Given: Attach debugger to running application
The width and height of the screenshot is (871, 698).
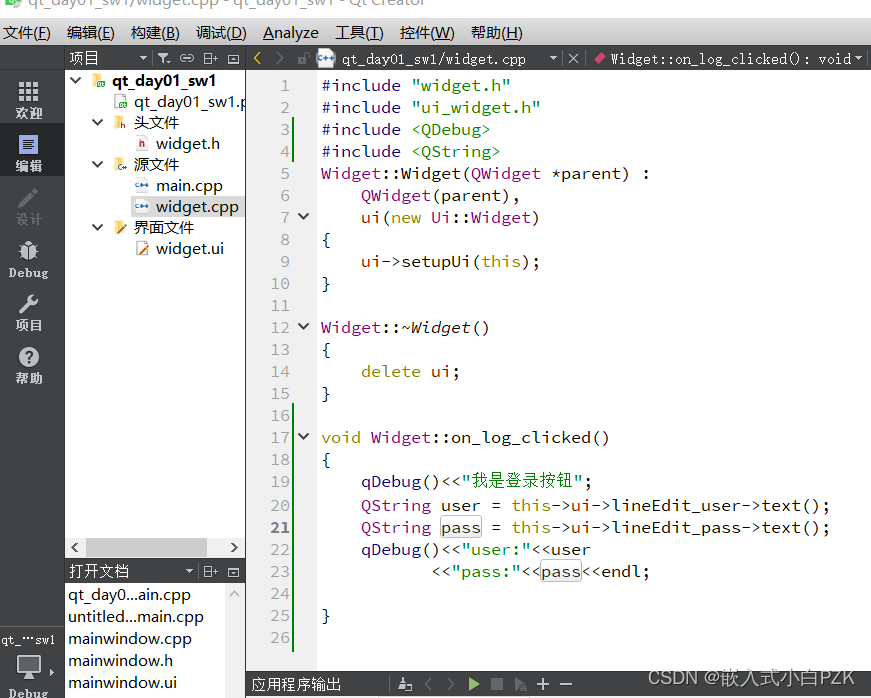Looking at the screenshot, I should (520, 685).
